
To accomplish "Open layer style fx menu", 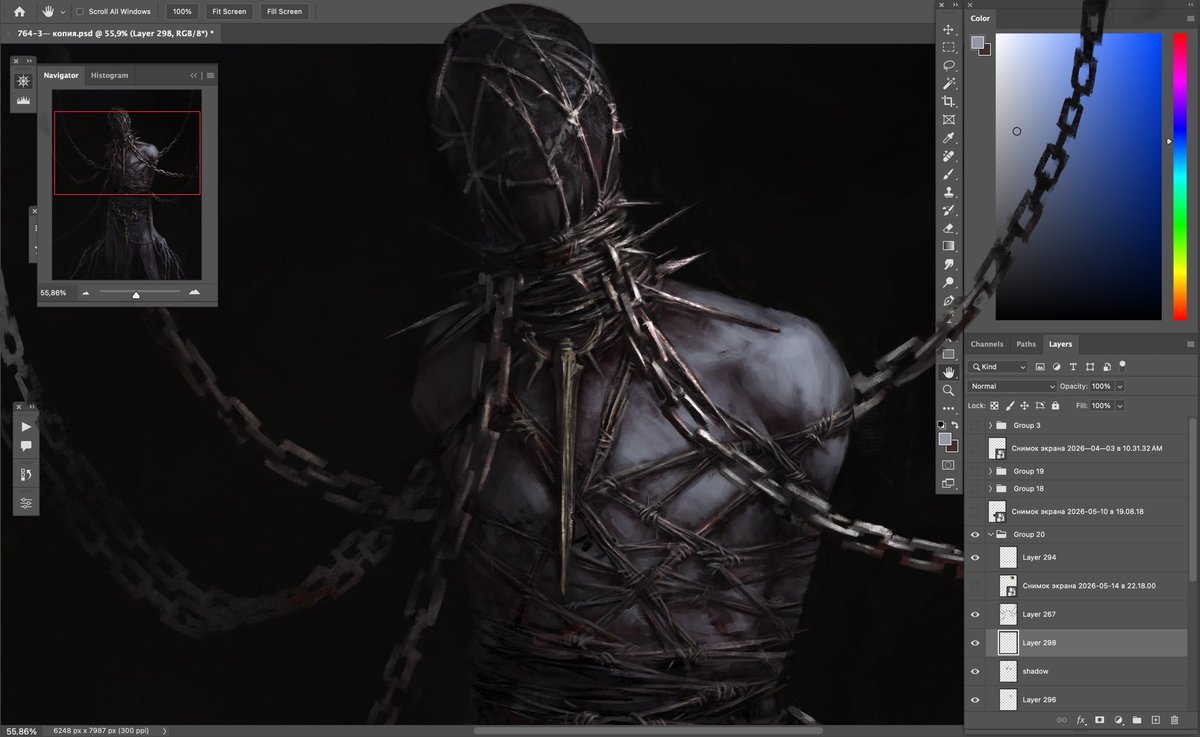I will 1080,719.
